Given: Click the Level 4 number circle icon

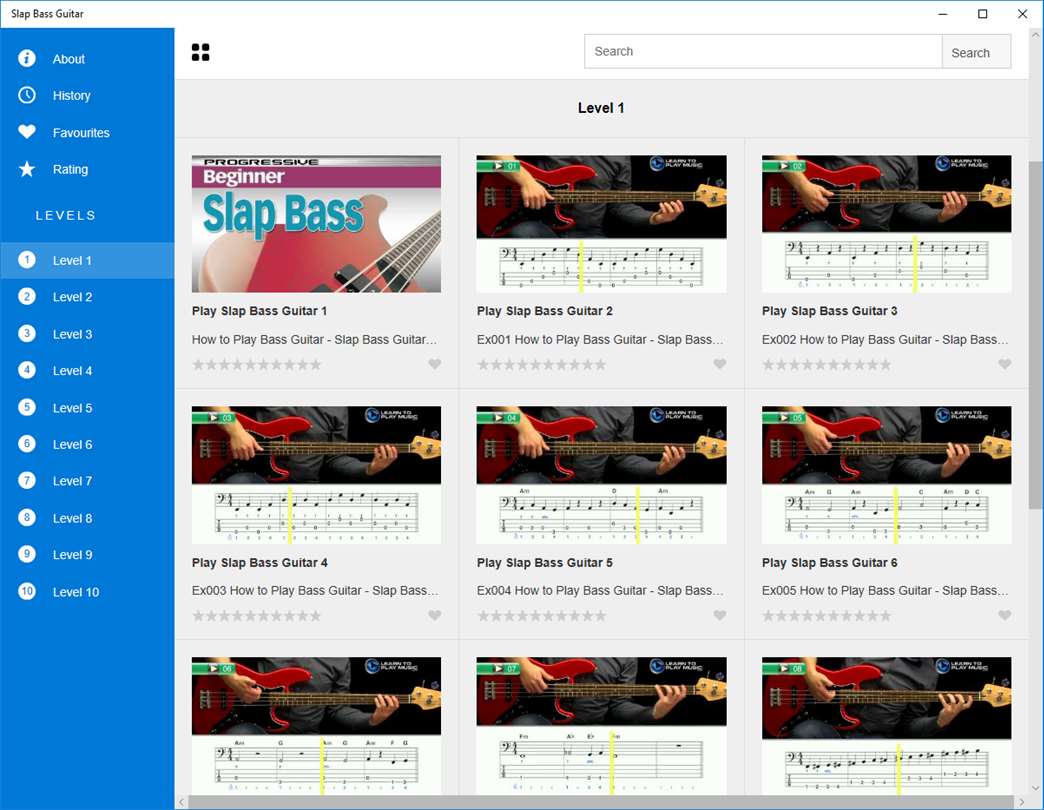Looking at the screenshot, I should 27,370.
